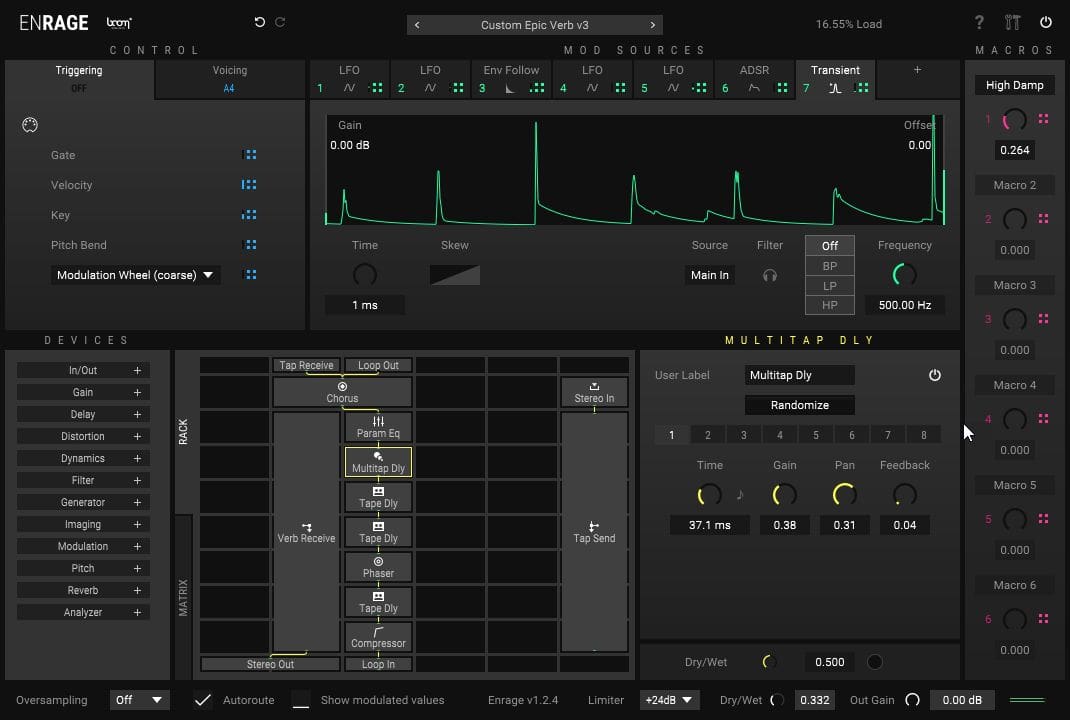Click the Skew shape control
The height and width of the screenshot is (720, 1070).
click(454, 275)
